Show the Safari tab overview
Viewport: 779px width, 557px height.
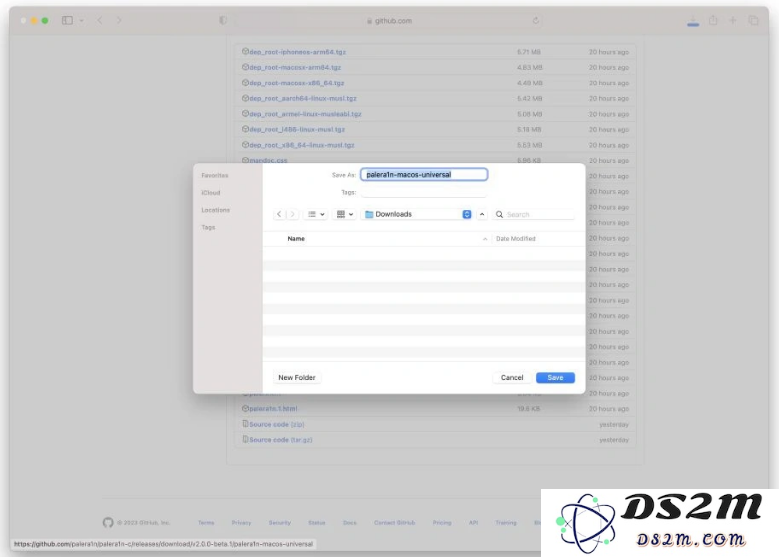[x=753, y=20]
